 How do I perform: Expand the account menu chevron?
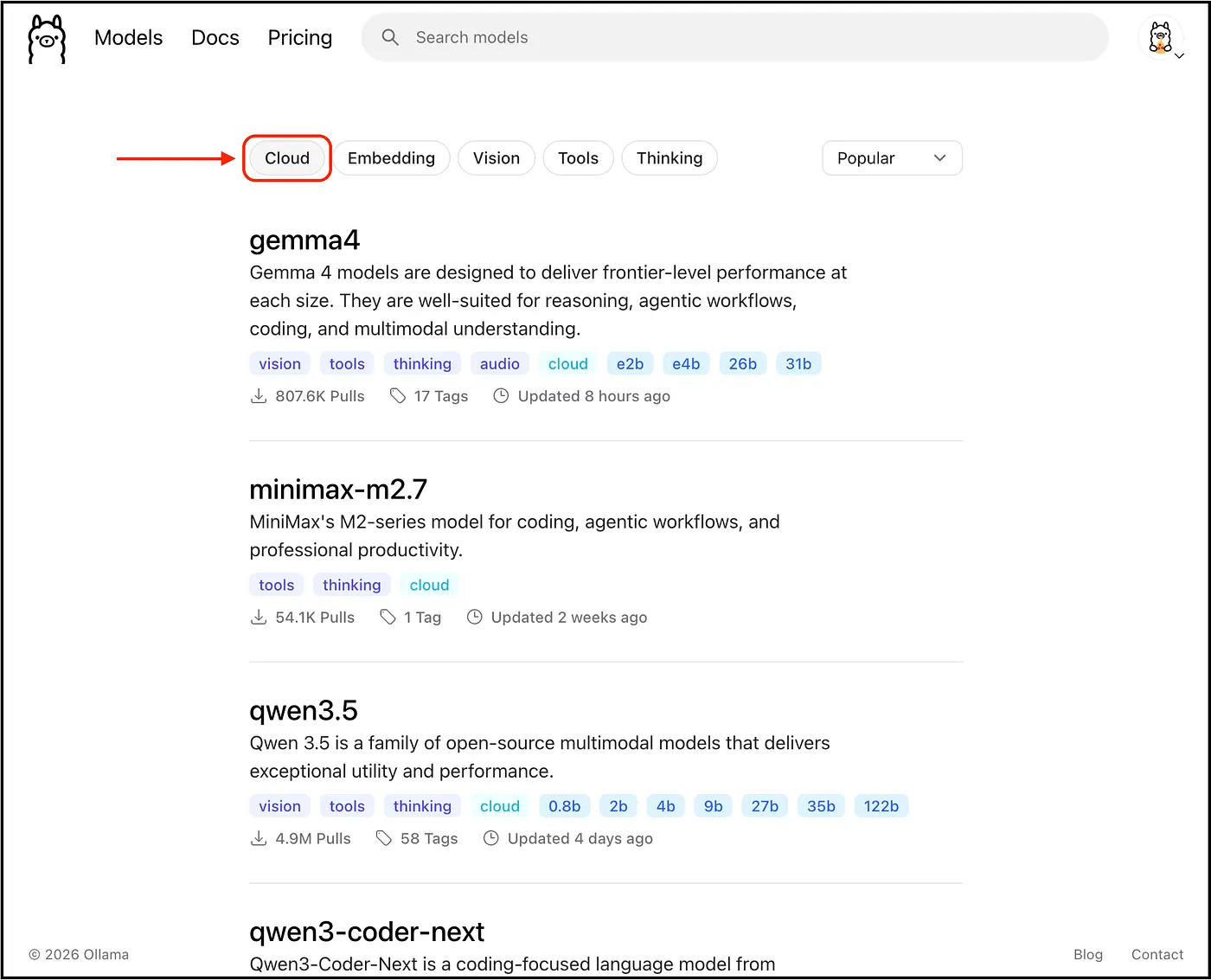coord(1179,56)
